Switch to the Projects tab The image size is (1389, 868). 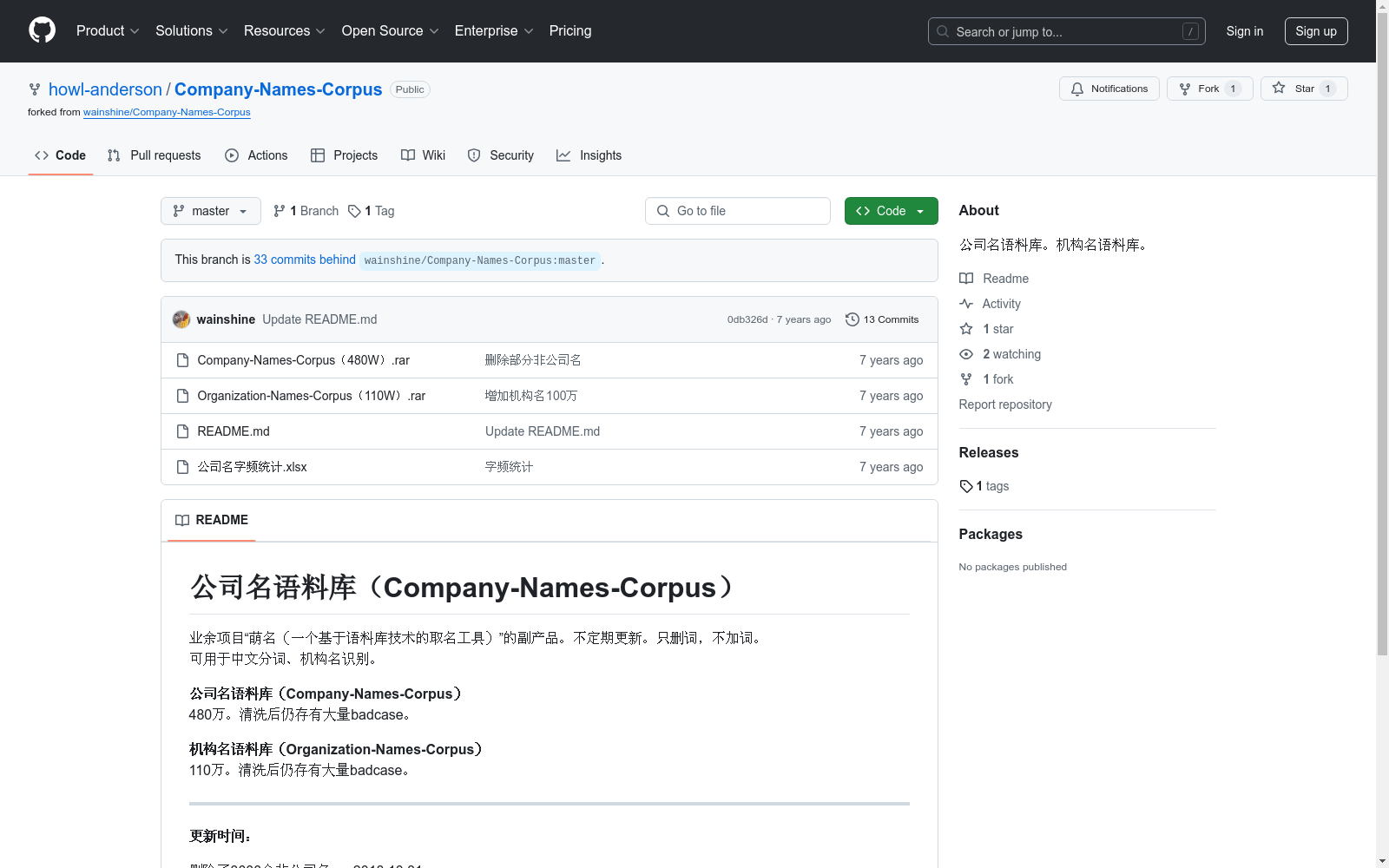344,155
